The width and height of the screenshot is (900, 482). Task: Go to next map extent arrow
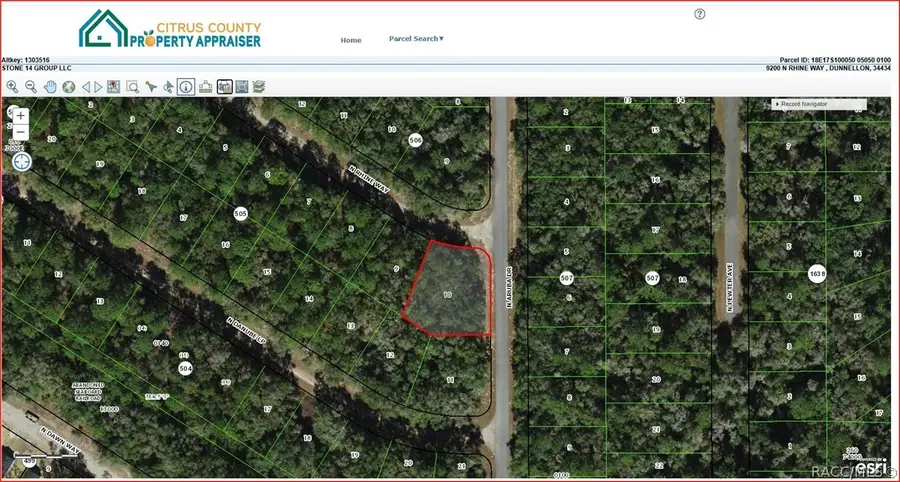(x=98, y=87)
